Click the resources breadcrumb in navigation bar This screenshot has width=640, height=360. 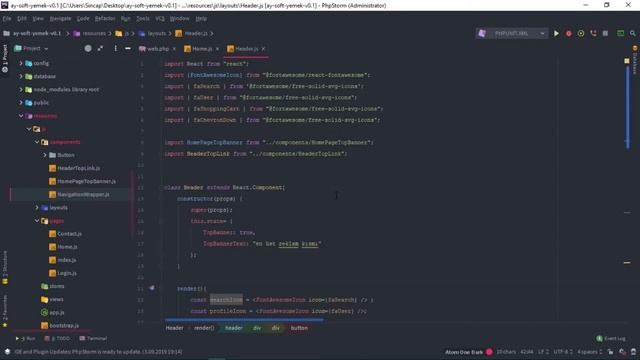pos(94,33)
